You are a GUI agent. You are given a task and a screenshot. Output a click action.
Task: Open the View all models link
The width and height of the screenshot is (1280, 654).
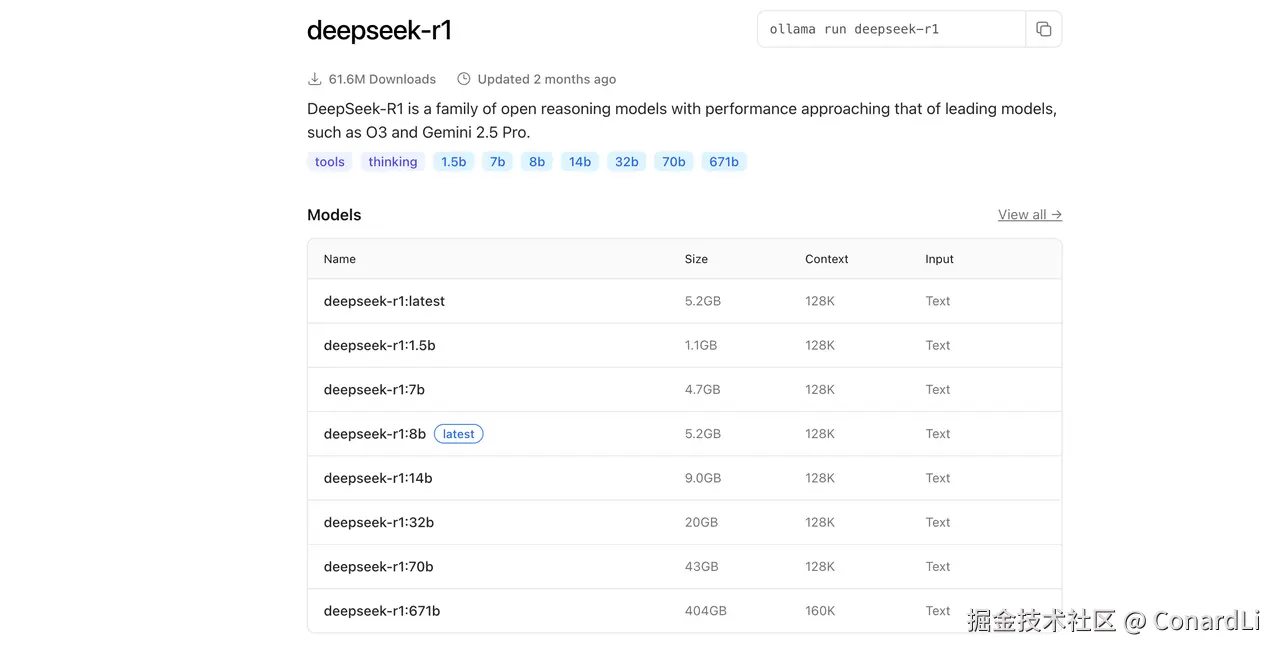coord(1029,215)
